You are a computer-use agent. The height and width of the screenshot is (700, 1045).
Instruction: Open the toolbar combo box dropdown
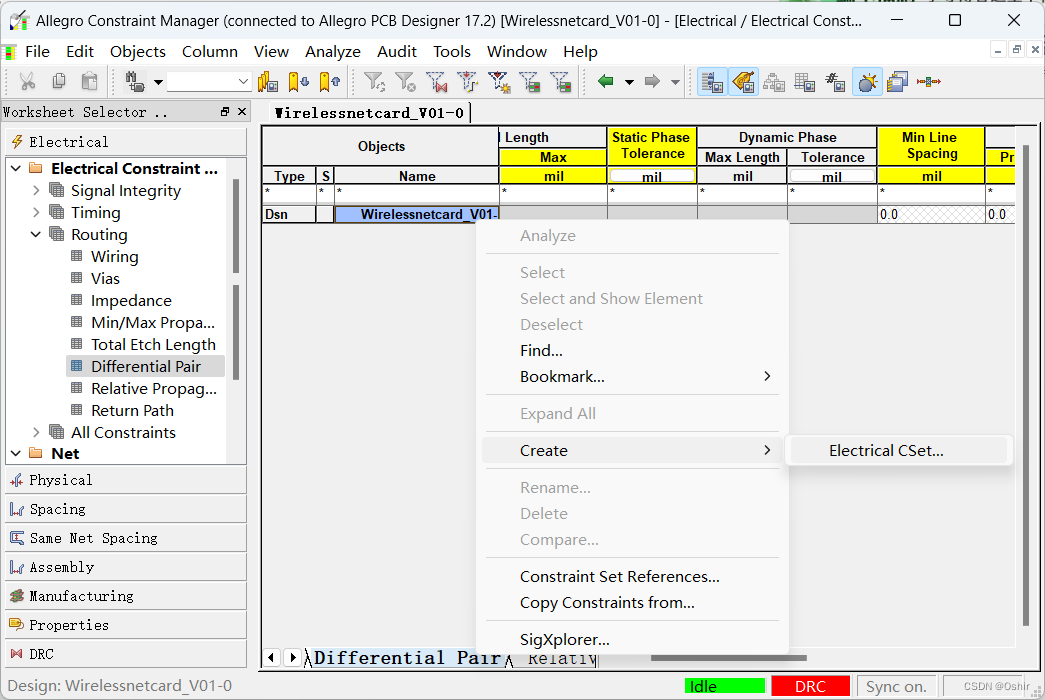(x=243, y=82)
